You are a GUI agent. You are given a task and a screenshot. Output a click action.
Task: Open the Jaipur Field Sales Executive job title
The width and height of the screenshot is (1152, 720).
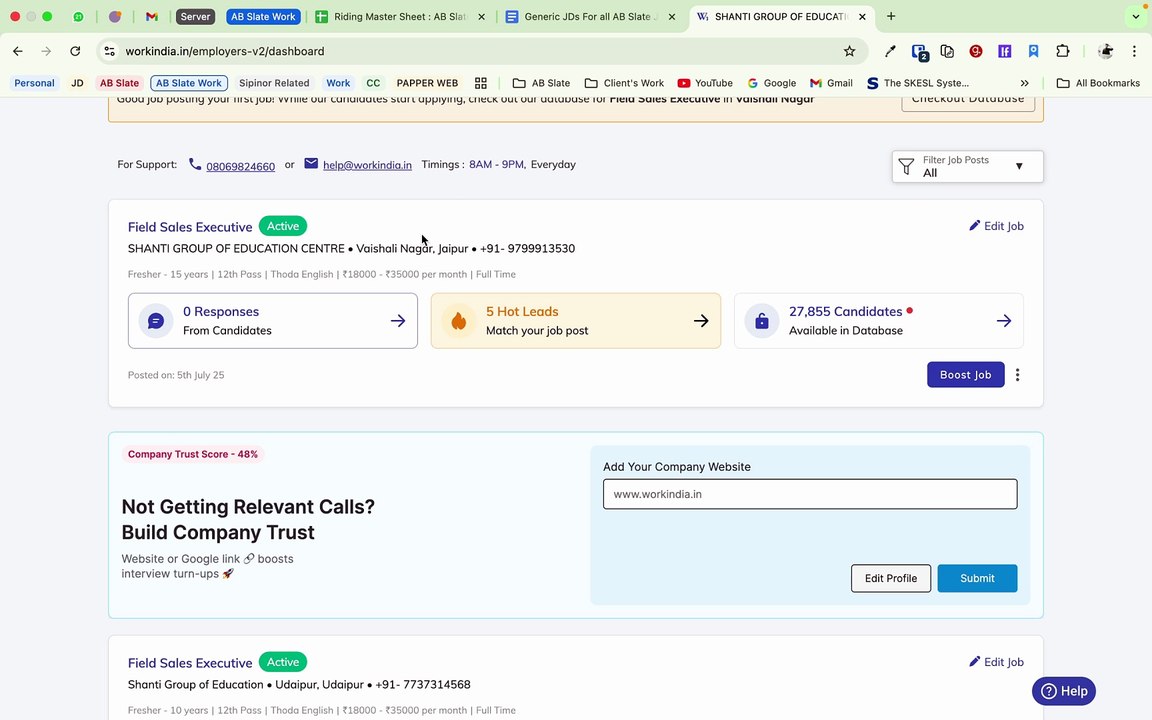click(x=190, y=227)
